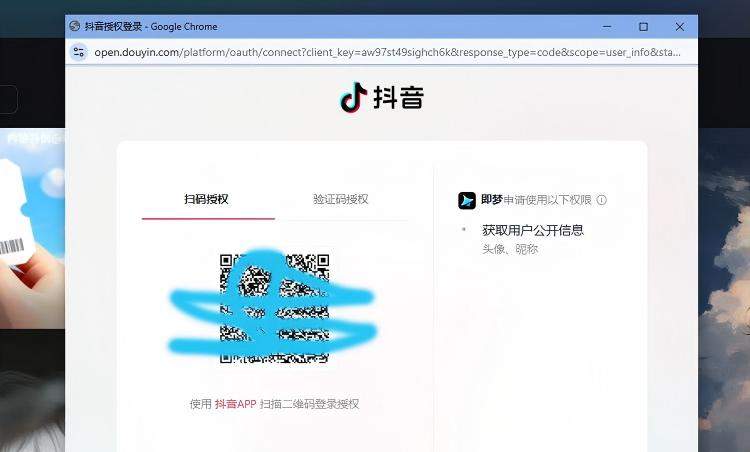Click the site info icon in address bar

(x=78, y=52)
